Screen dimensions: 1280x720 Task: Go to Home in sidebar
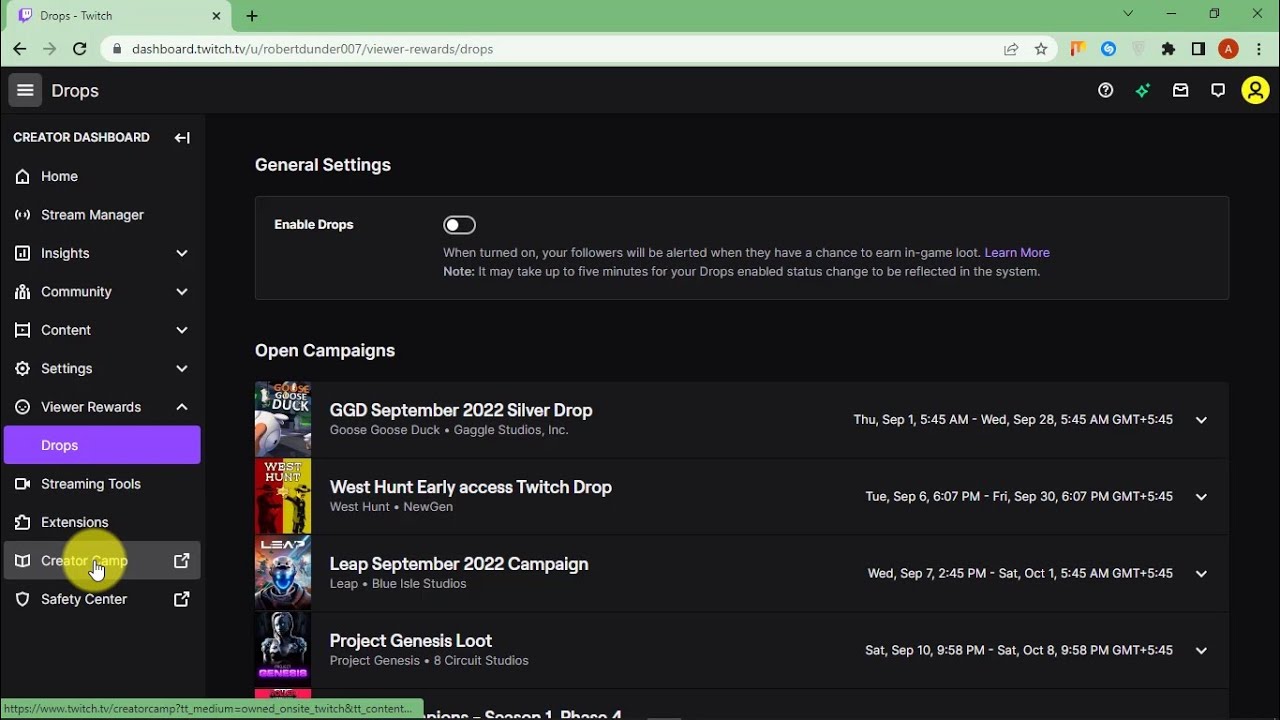tap(102, 176)
